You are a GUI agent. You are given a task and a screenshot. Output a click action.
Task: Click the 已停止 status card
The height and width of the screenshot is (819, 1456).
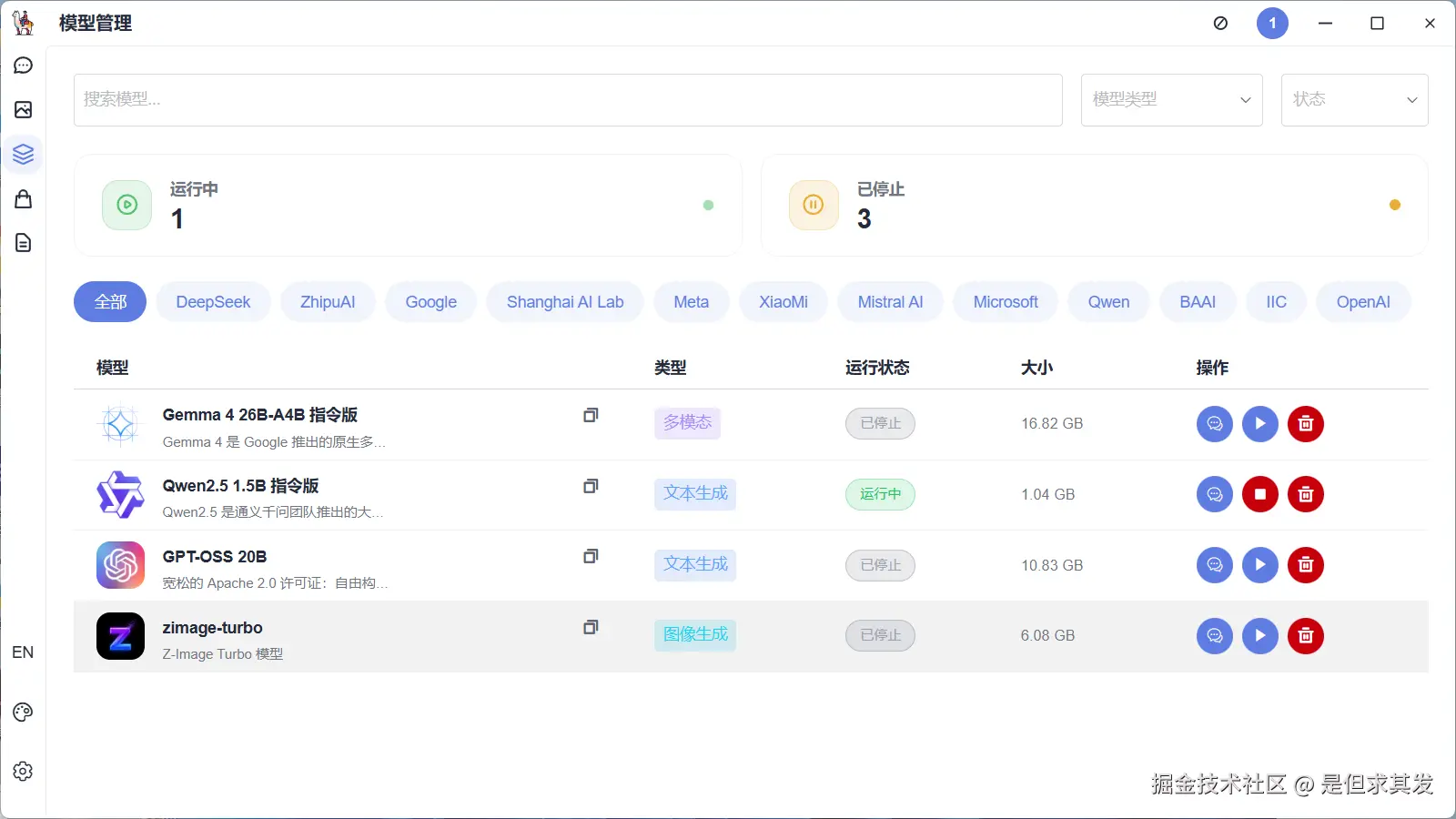tap(1095, 205)
